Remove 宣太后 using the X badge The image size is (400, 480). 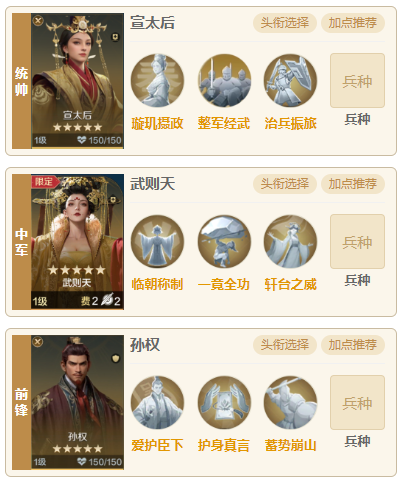[38, 20]
